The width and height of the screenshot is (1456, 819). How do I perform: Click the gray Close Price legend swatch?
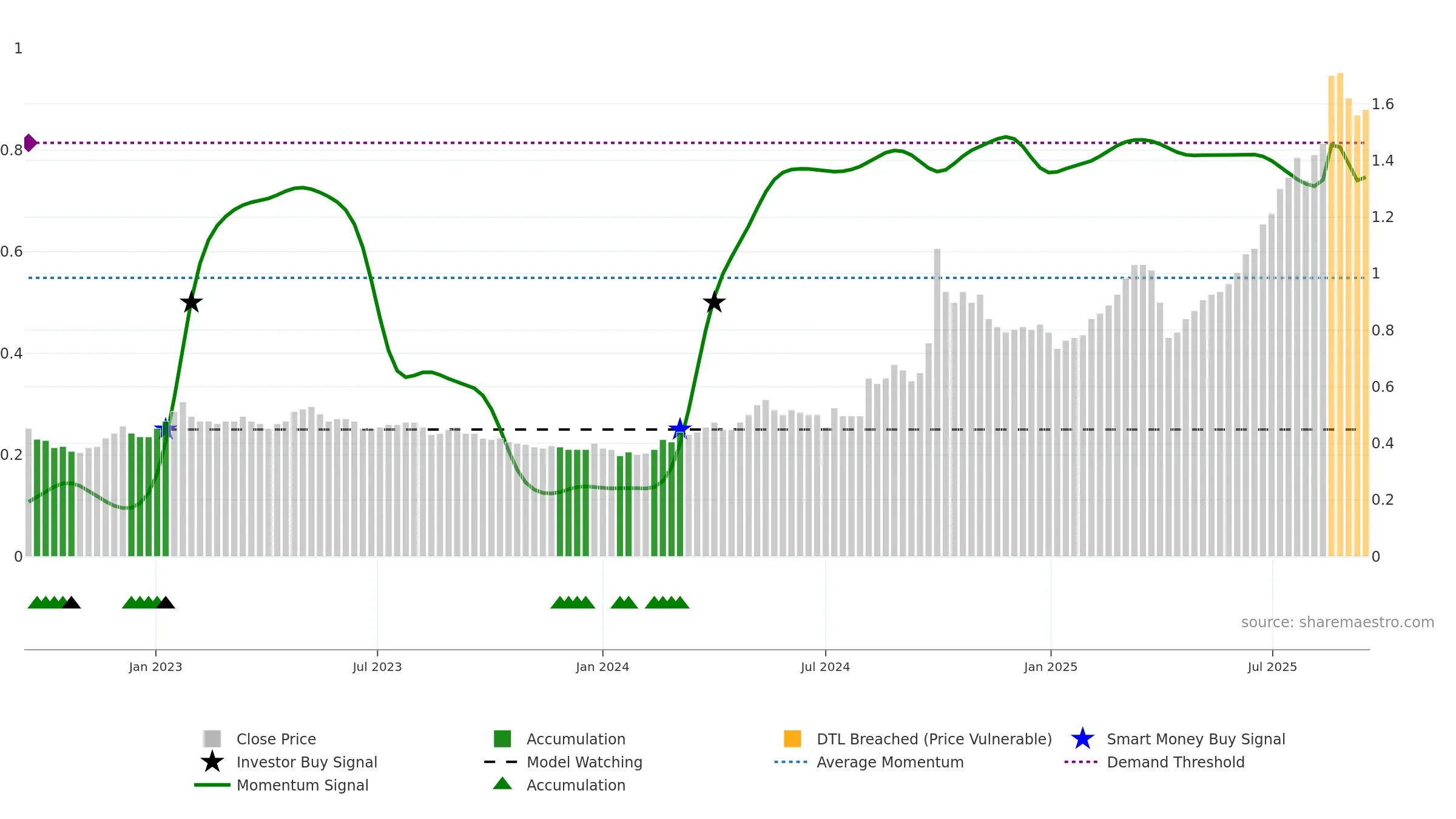(212, 739)
